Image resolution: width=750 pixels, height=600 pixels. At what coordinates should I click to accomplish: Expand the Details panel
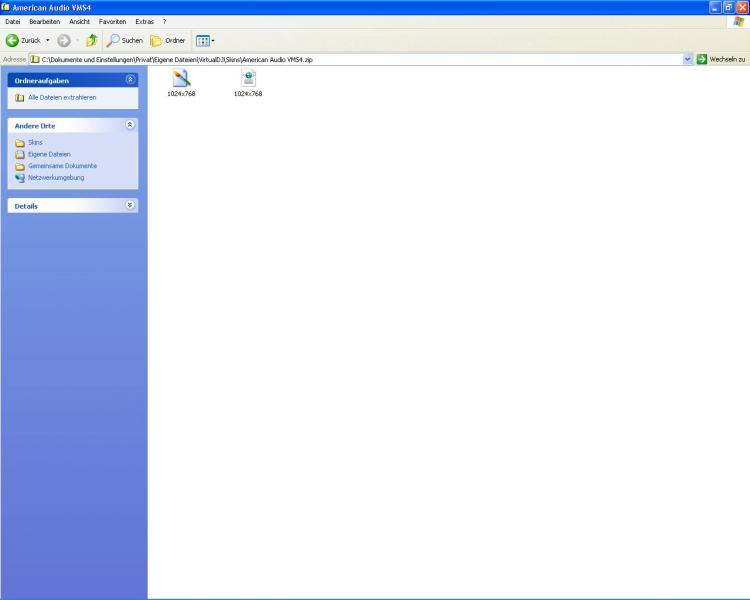[x=130, y=205]
